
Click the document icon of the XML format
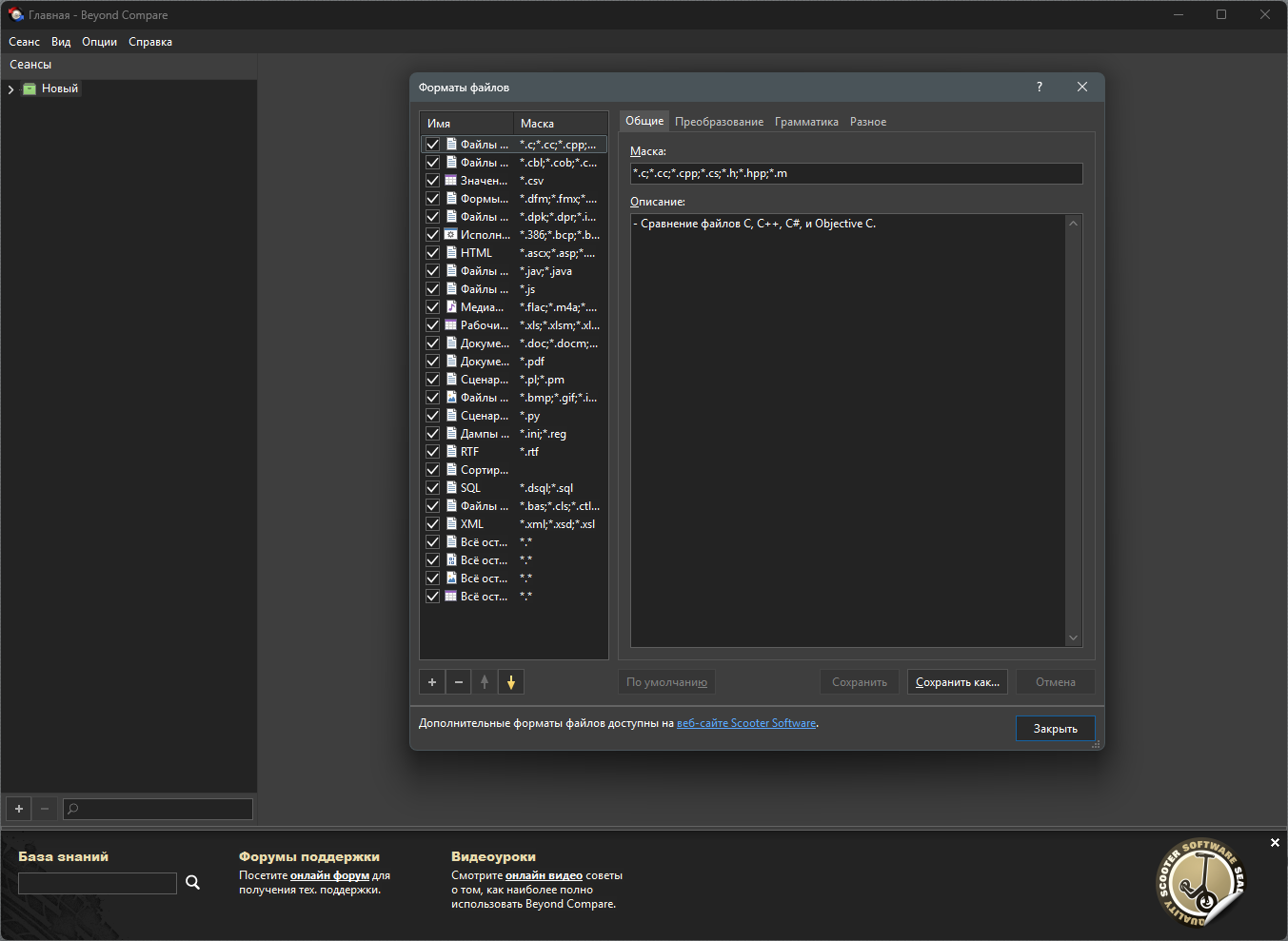tap(451, 524)
